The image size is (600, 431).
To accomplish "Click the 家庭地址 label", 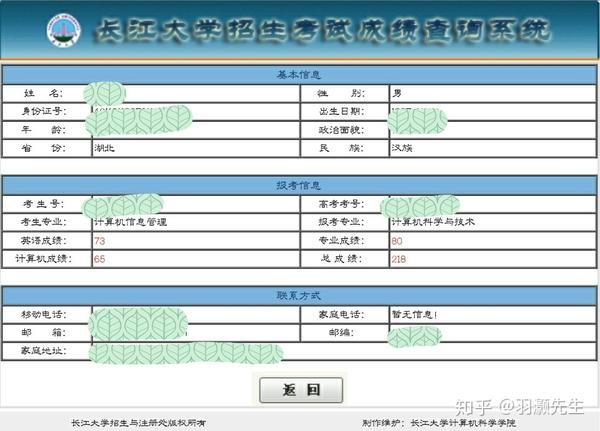I will pyautogui.click(x=43, y=351).
